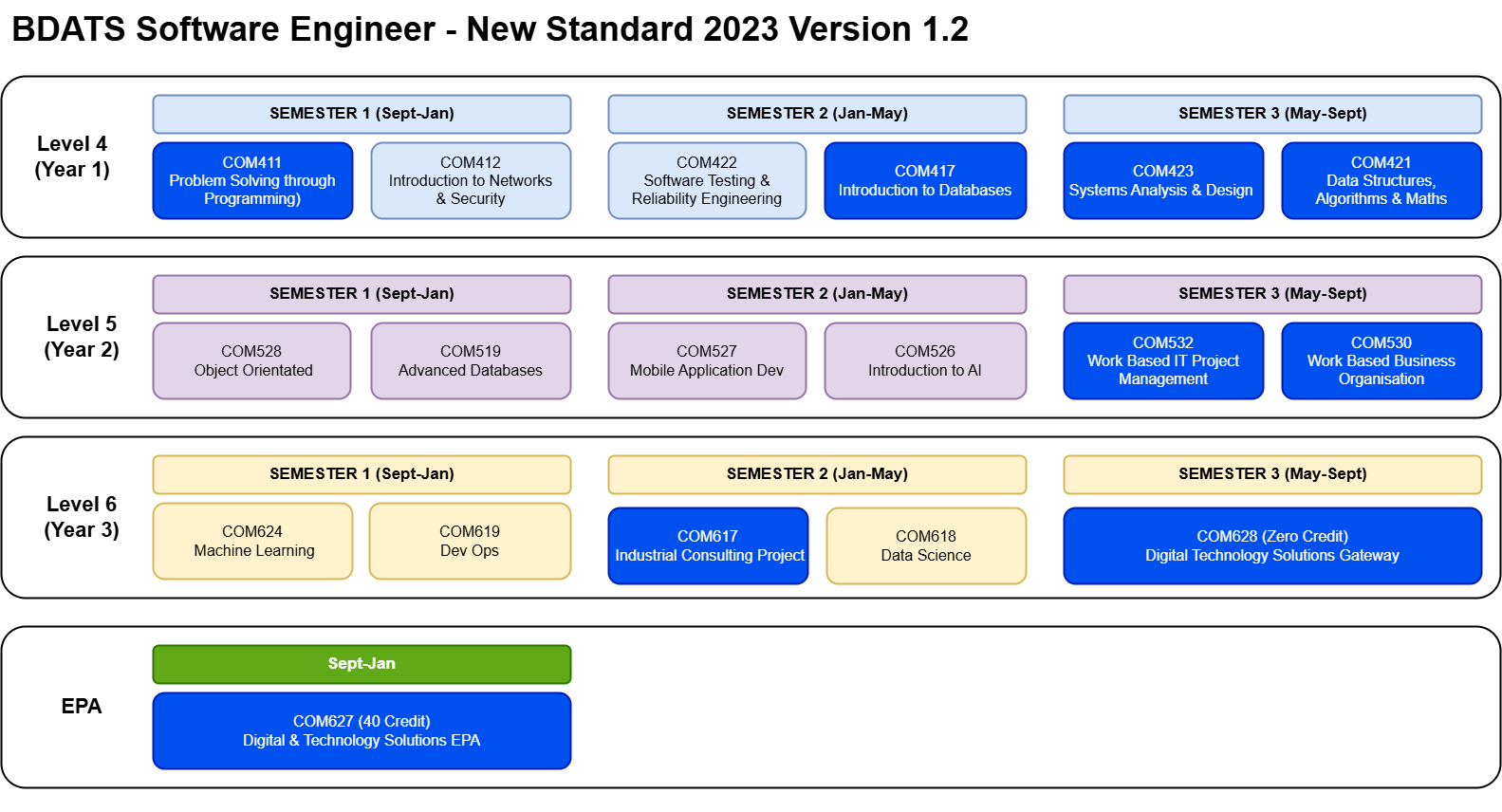Select COM527 Mobile Application Dev module
Viewport: 1502px width, 812px height.
707,360
